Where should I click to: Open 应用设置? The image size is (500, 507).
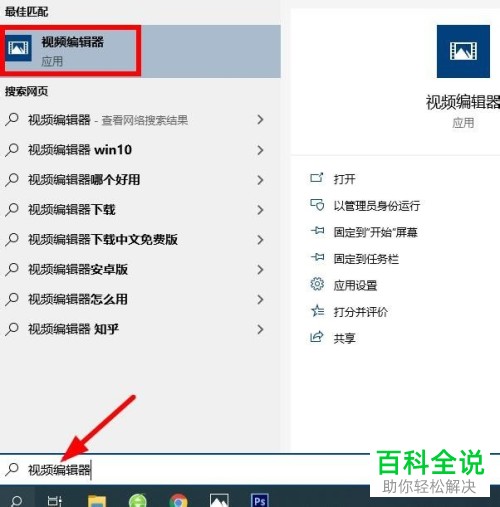355,286
